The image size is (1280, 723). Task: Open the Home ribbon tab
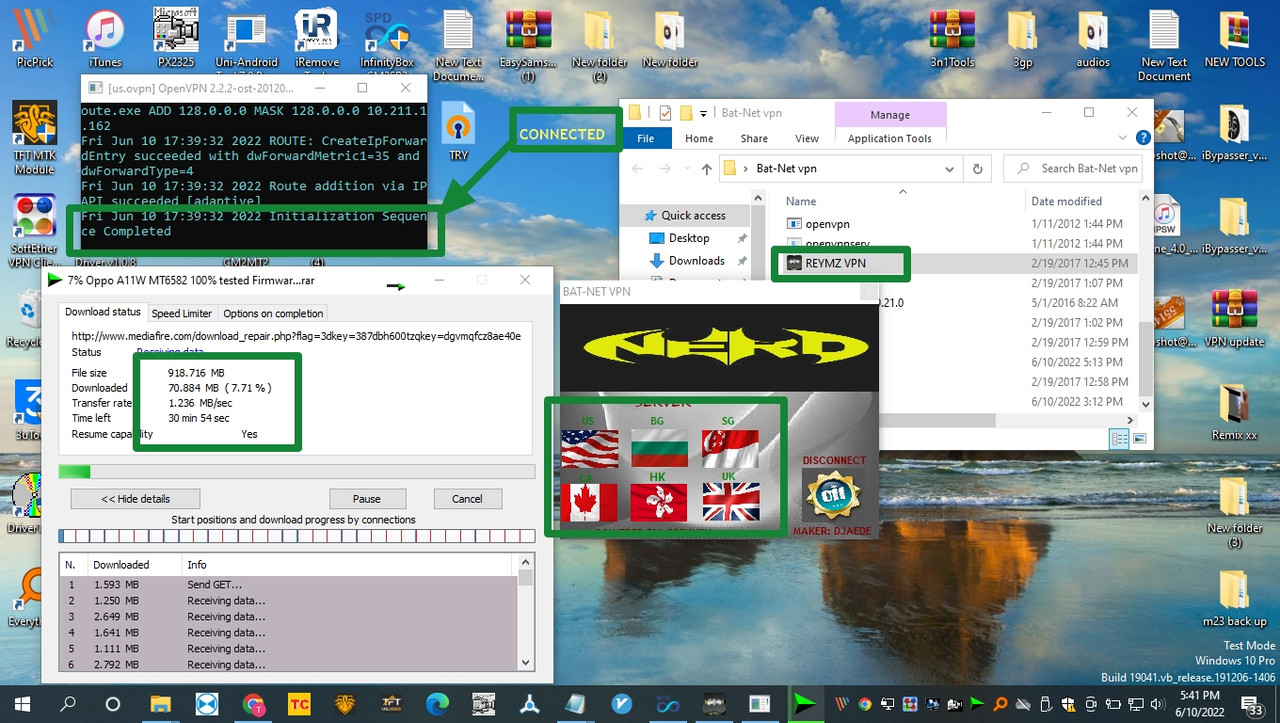coord(699,139)
